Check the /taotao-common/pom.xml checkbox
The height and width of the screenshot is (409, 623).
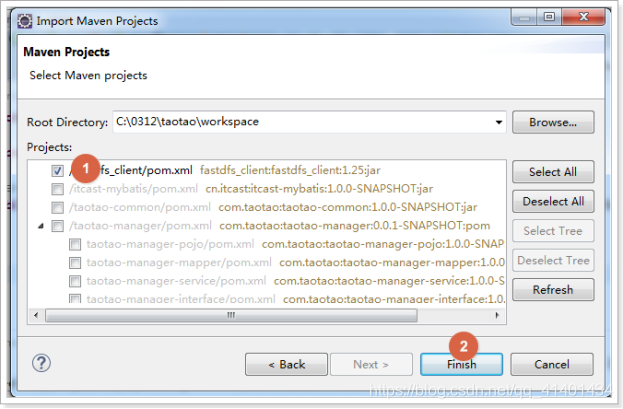pyautogui.click(x=58, y=207)
